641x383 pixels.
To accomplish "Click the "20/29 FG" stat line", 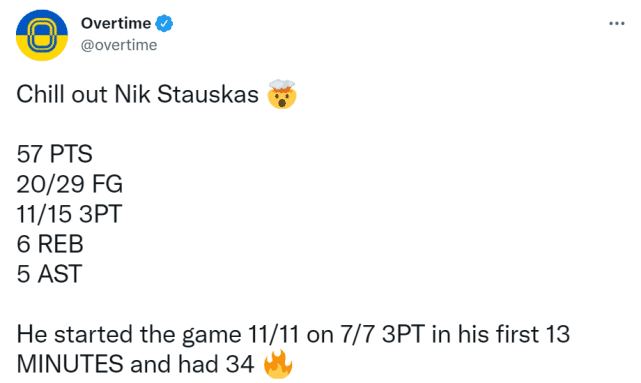I will (x=69, y=184).
